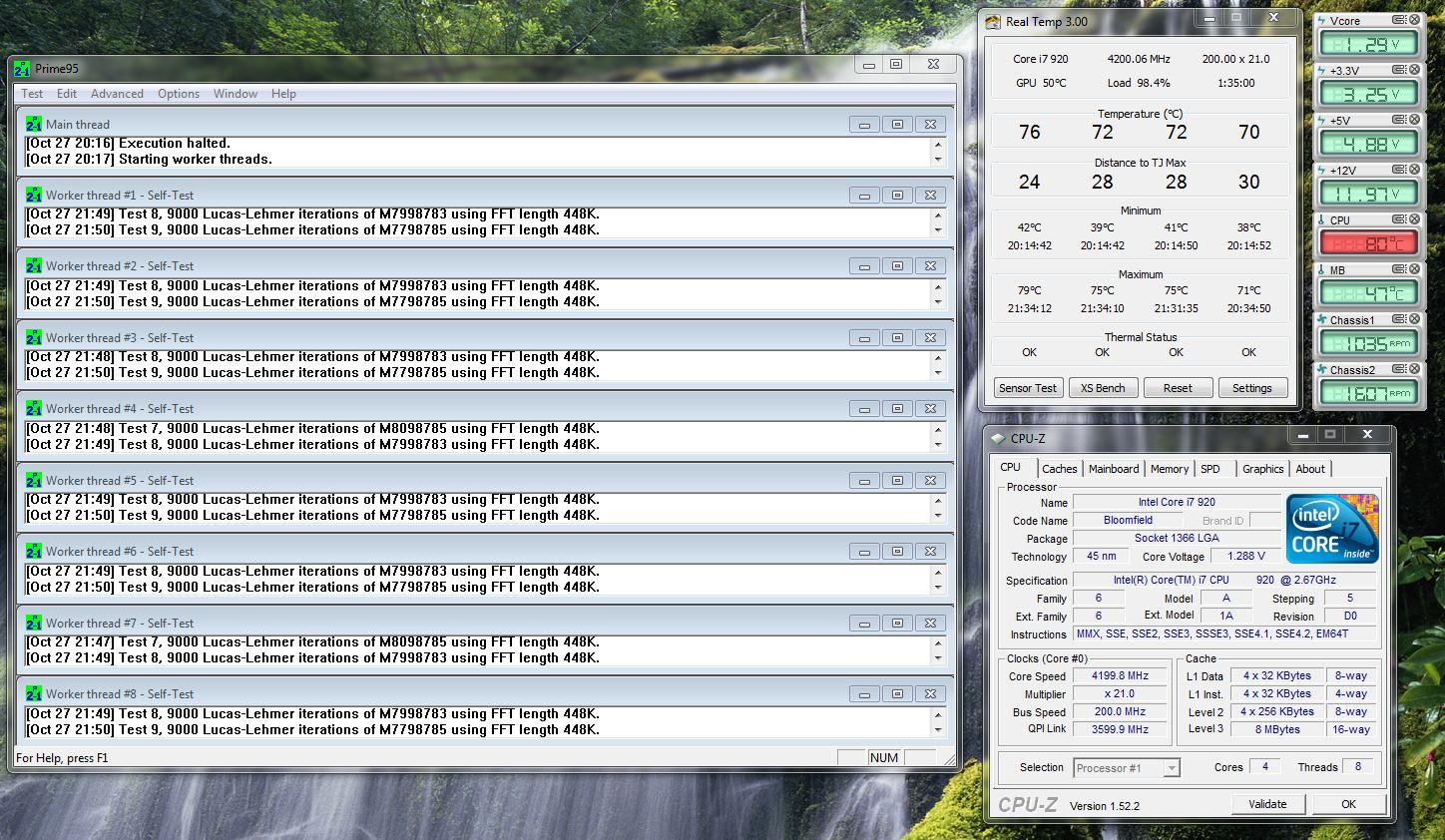This screenshot has width=1445, height=840.
Task: Click the 'Bloomfield' Code Name field
Action: tap(1128, 520)
